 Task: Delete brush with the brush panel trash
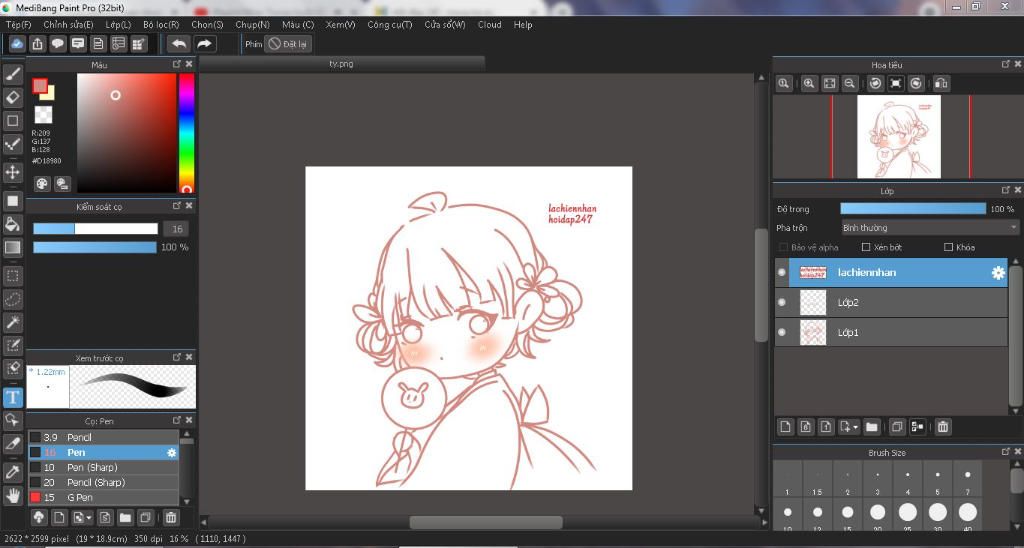[x=170, y=518]
